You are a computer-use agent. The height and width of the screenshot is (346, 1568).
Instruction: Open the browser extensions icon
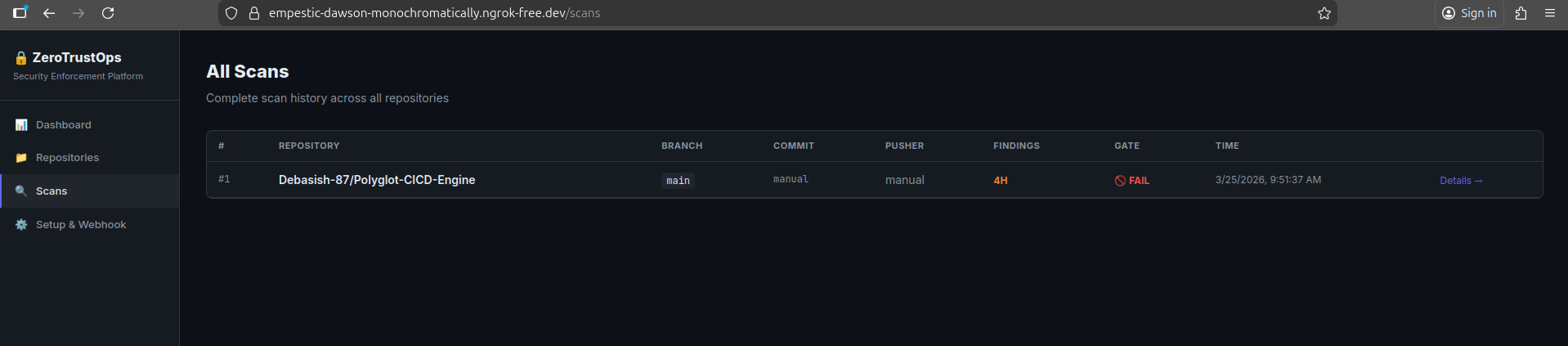pos(1521,13)
